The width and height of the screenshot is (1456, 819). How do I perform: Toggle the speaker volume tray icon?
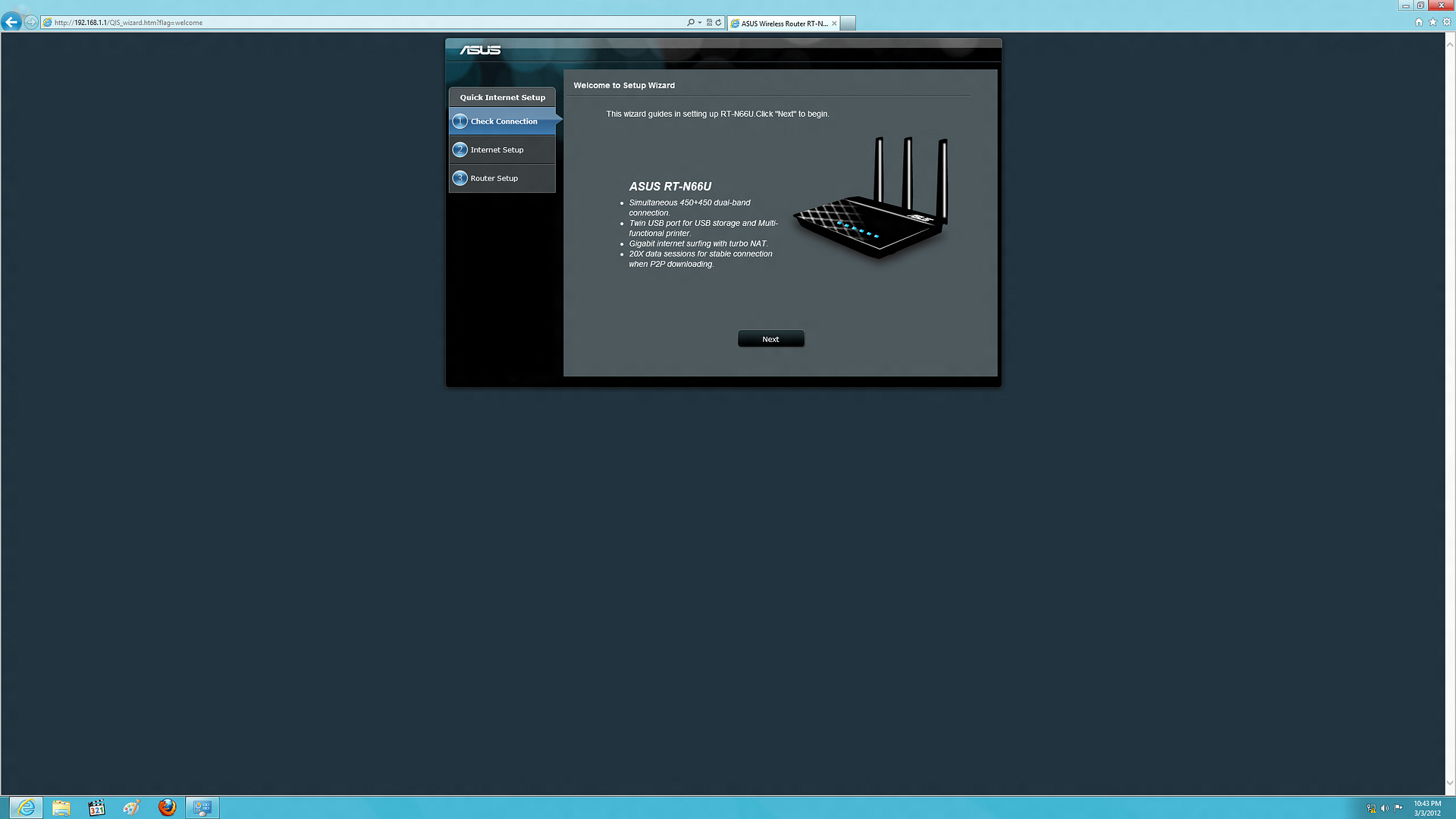[1385, 808]
